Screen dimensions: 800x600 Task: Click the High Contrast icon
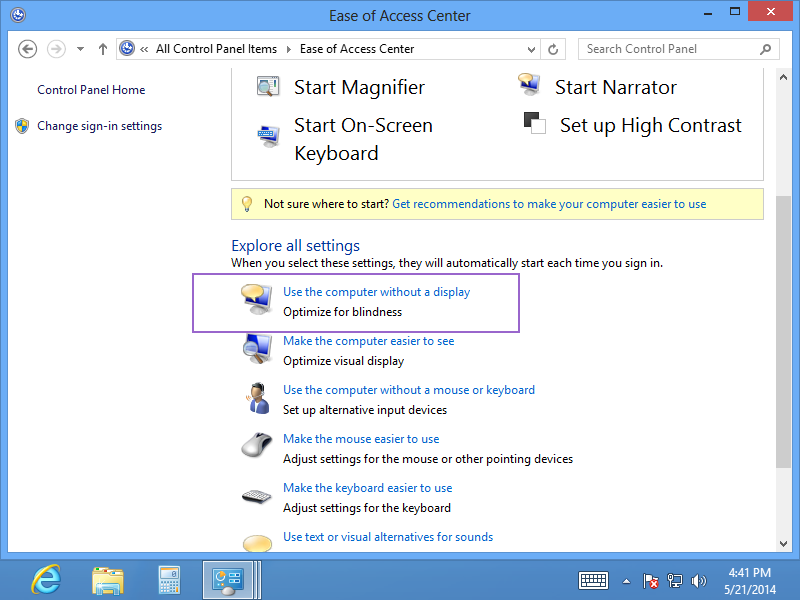(x=535, y=123)
